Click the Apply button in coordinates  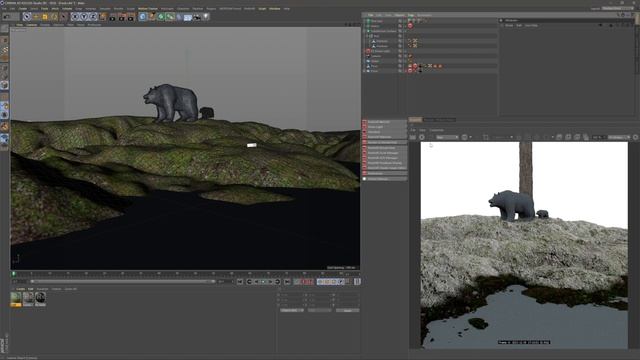tap(347, 310)
